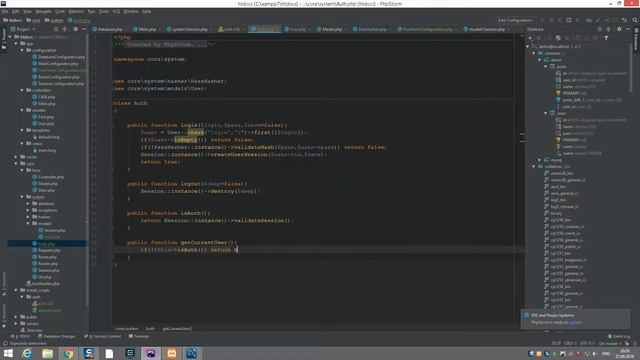Click the synchronize icon in Database toolbar
The height and width of the screenshot is (360, 640).
(x=558, y=38)
